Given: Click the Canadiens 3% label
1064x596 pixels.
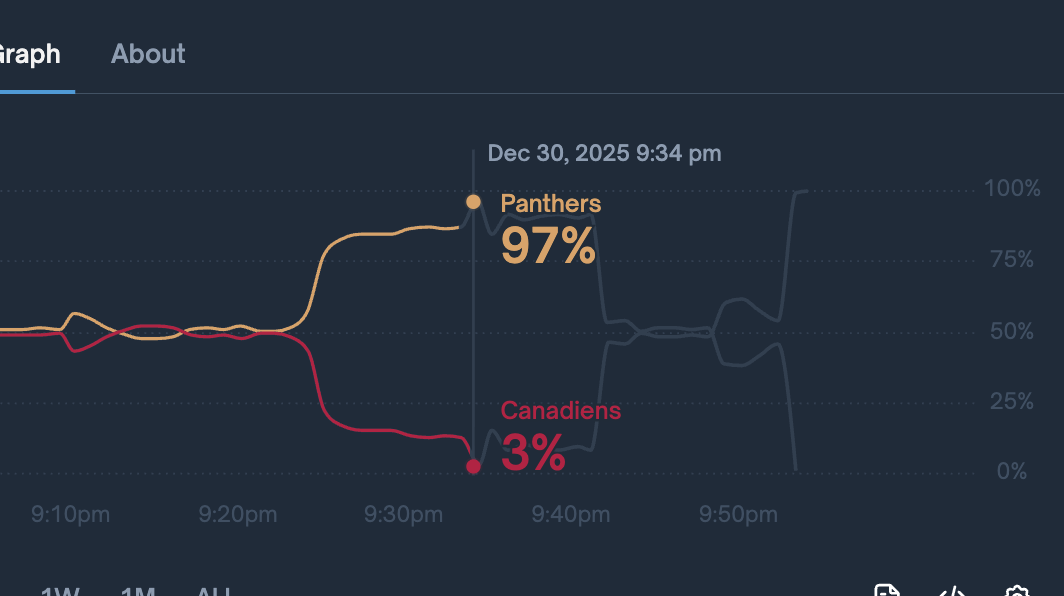Looking at the screenshot, I should tap(534, 453).
